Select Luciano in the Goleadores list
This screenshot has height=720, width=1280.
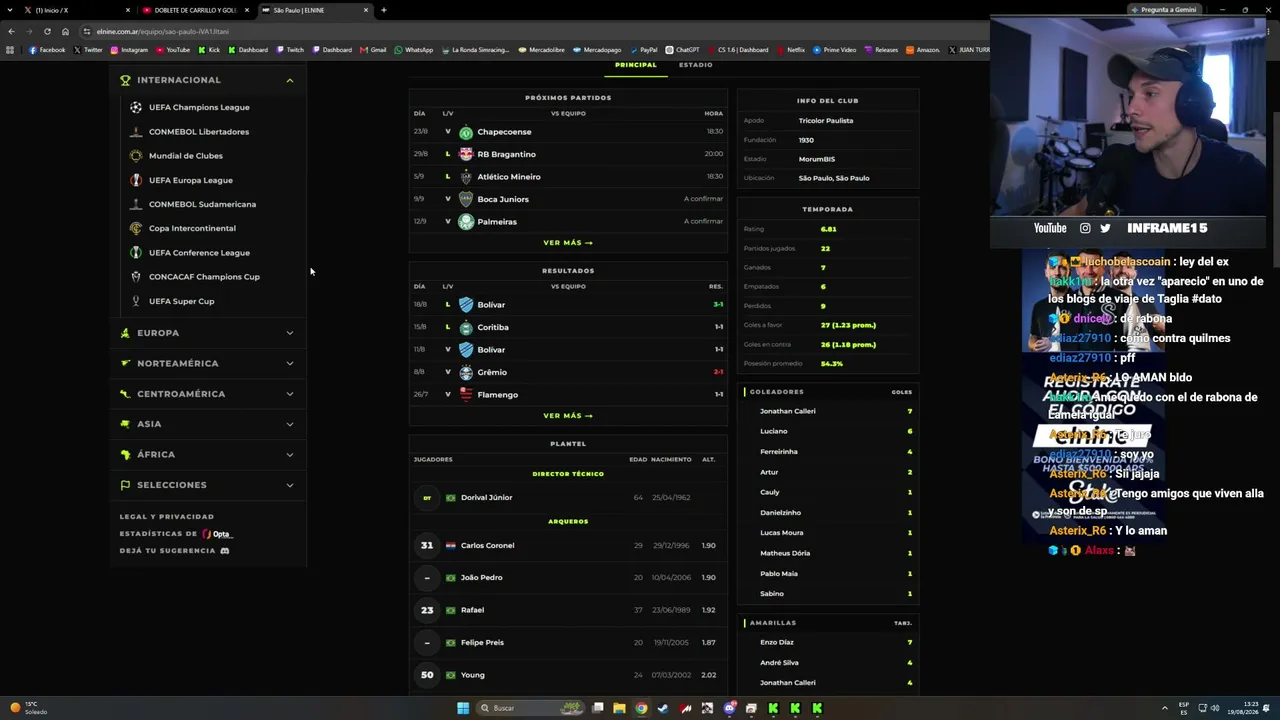tap(774, 431)
